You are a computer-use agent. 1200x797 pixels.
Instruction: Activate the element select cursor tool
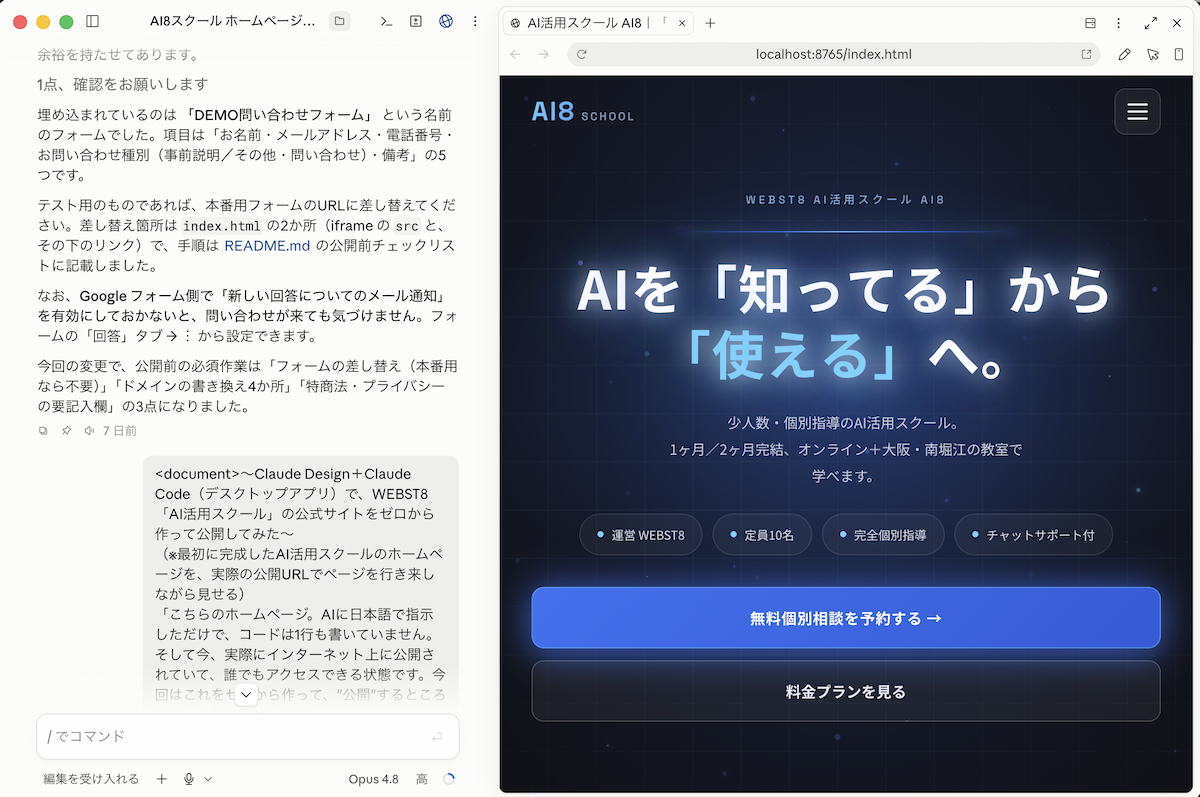pyautogui.click(x=1152, y=54)
